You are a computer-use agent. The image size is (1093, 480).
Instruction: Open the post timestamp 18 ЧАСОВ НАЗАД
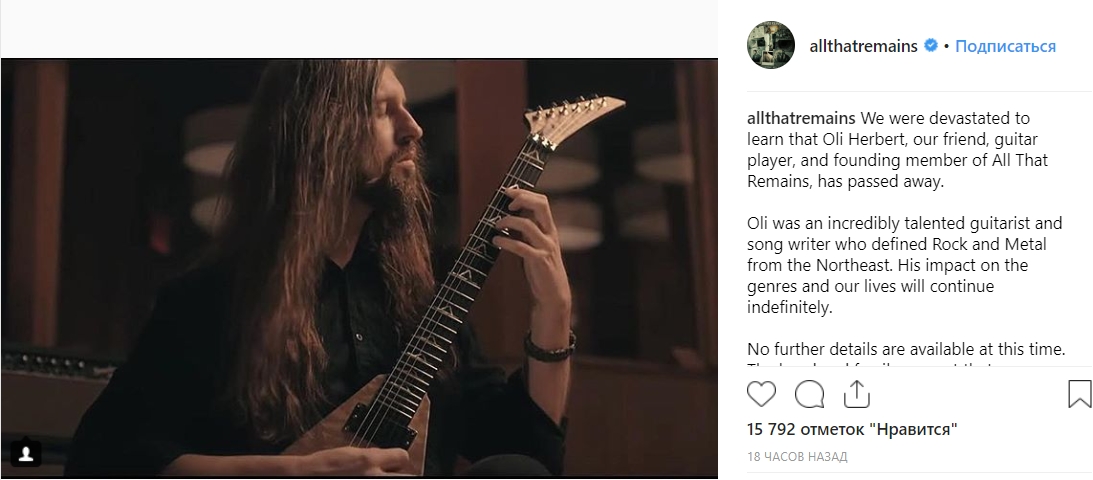tap(798, 457)
